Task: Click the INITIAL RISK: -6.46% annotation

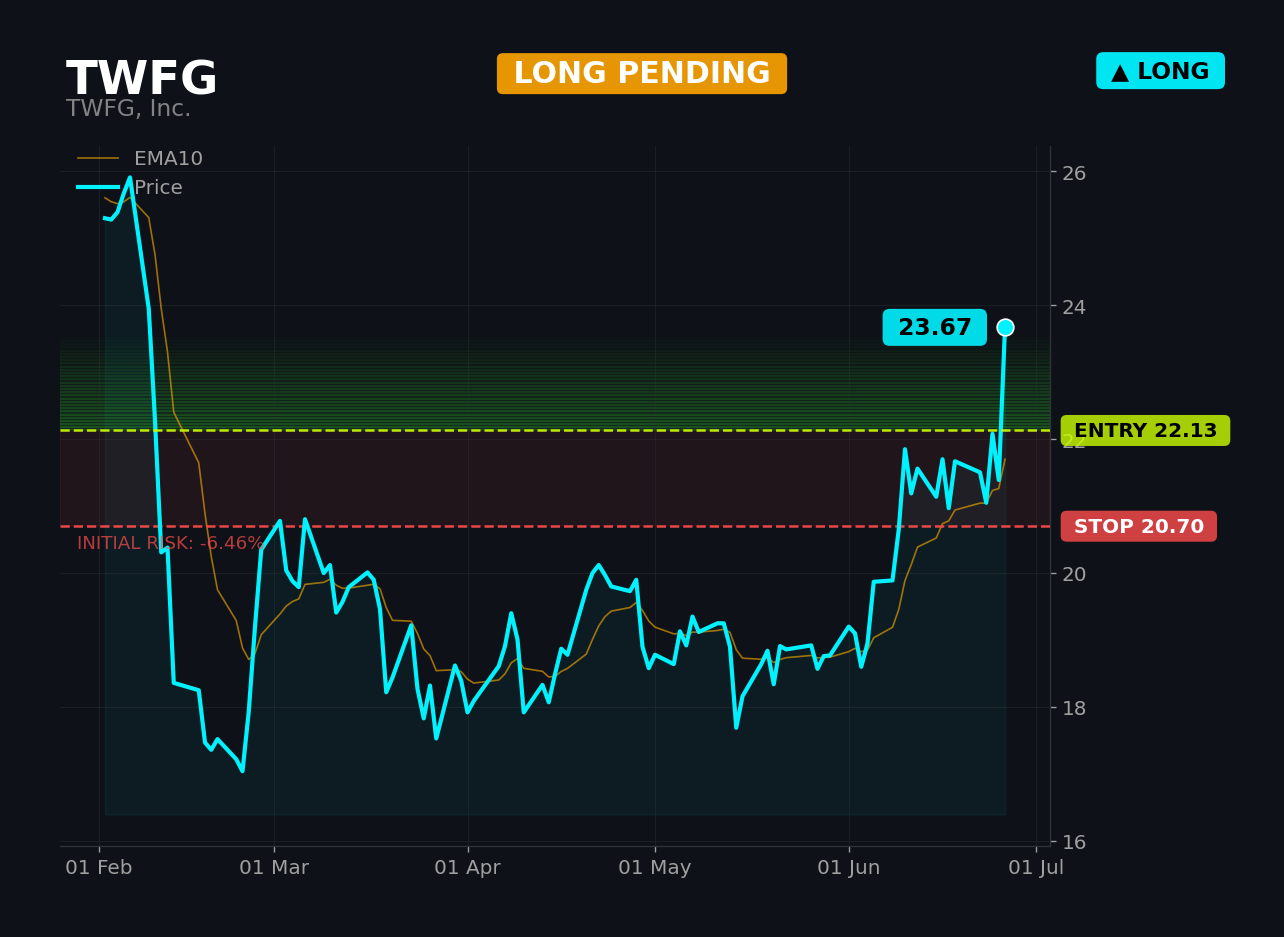Action: (x=170, y=544)
